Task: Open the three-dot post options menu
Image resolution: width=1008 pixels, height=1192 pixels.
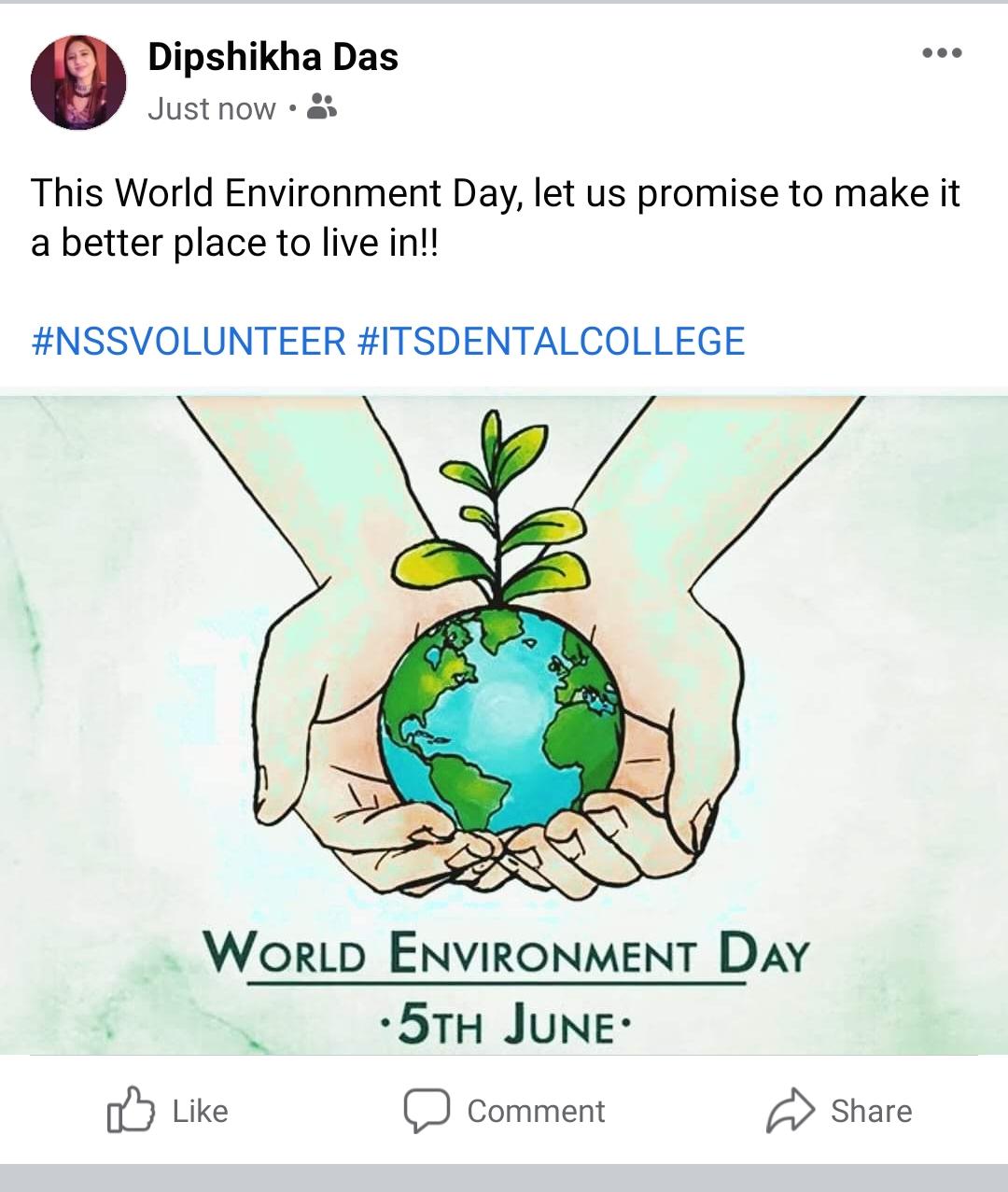Action: click(941, 54)
